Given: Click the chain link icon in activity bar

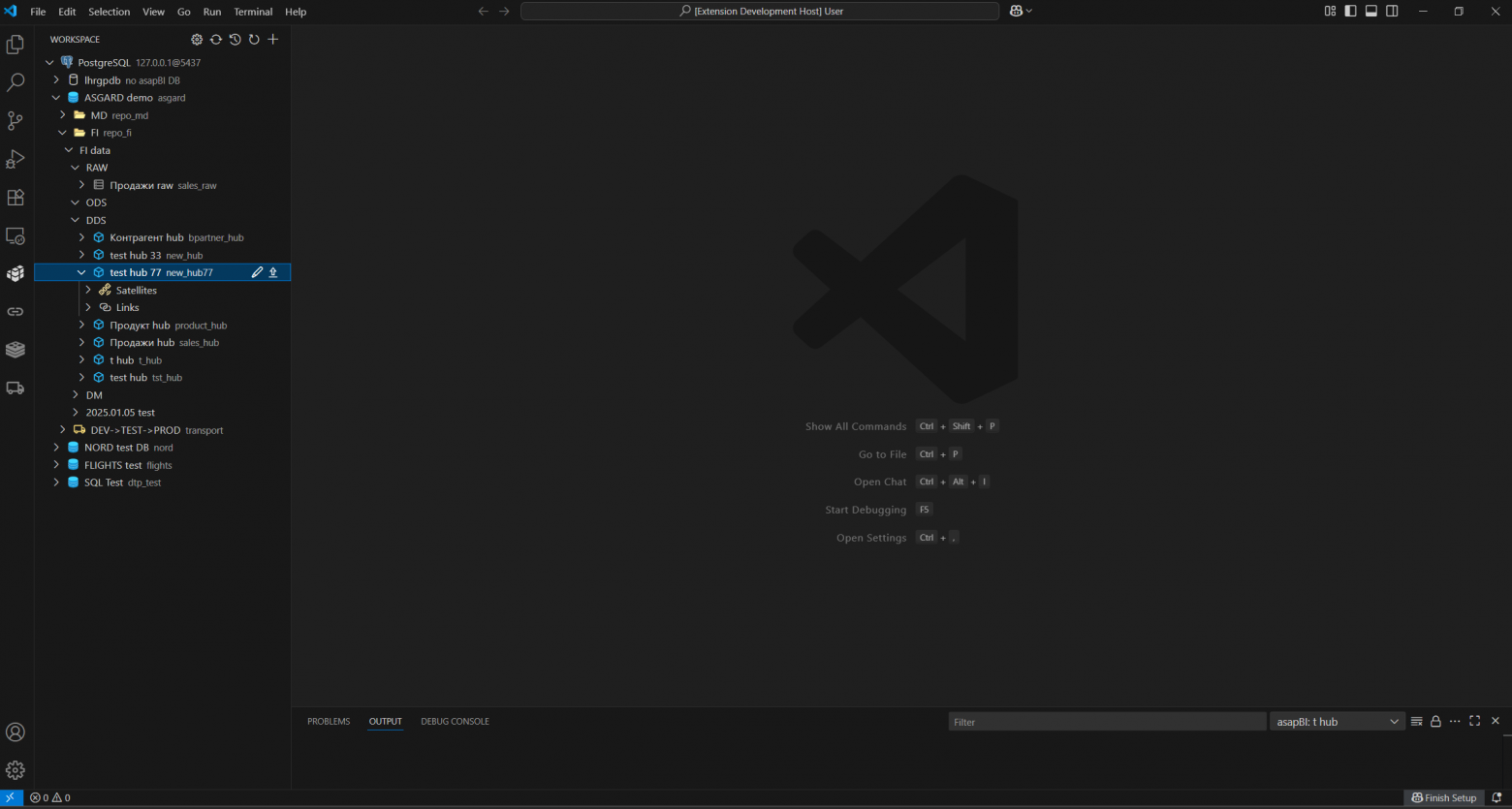Looking at the screenshot, I should point(16,312).
